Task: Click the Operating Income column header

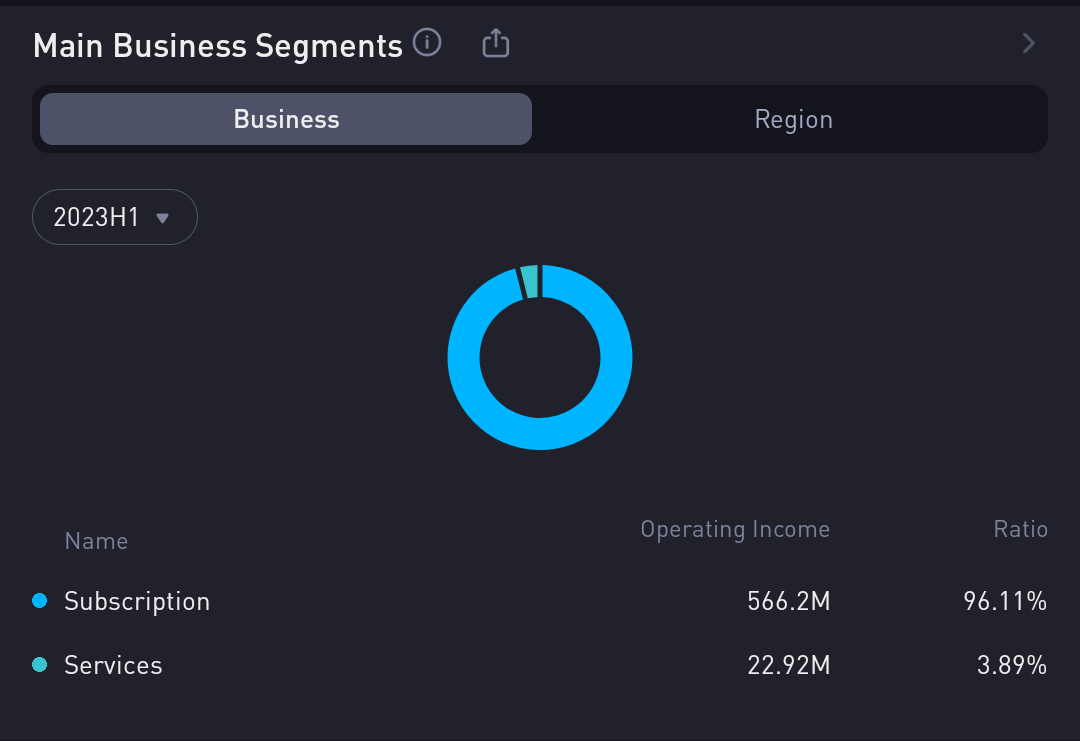Action: [x=735, y=529]
